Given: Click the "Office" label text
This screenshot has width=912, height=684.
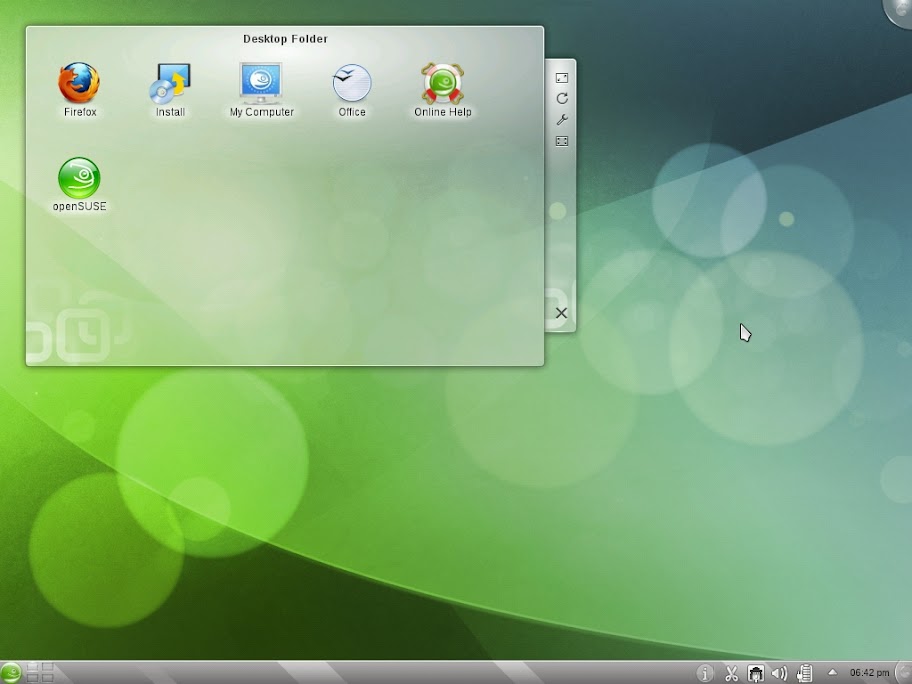Looking at the screenshot, I should pos(352,112).
